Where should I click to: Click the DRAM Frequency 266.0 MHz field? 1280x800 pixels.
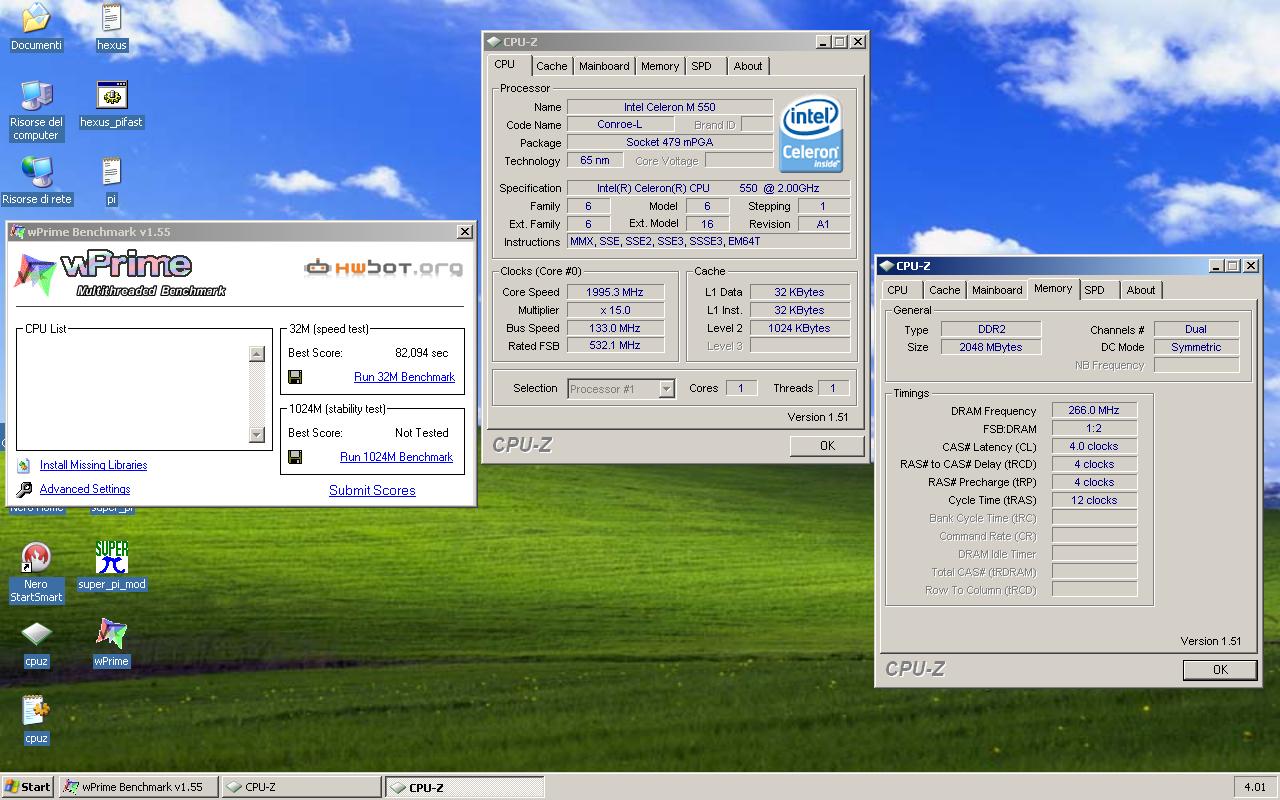(x=1094, y=410)
